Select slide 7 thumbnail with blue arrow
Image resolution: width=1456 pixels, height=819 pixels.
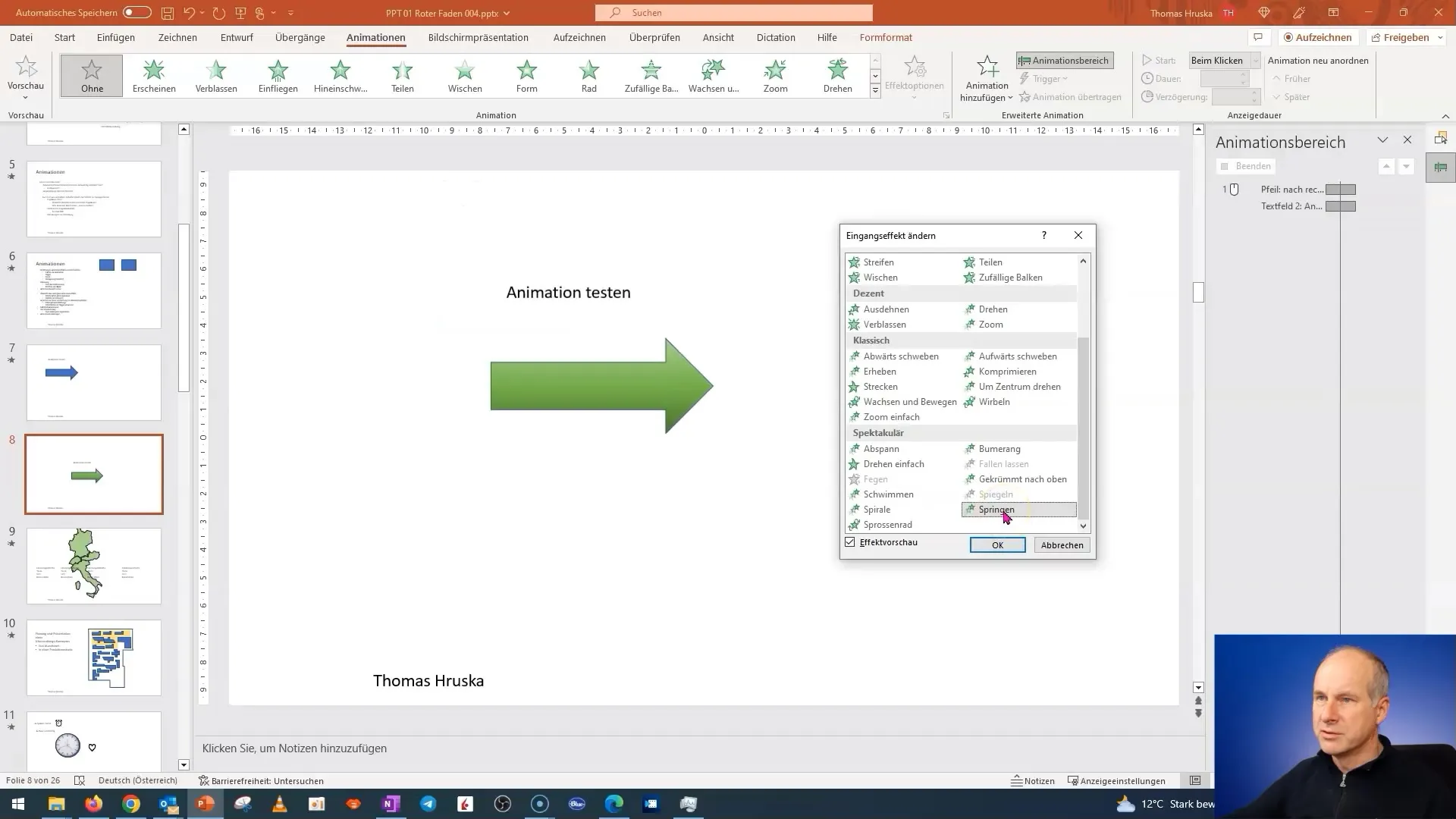(94, 382)
